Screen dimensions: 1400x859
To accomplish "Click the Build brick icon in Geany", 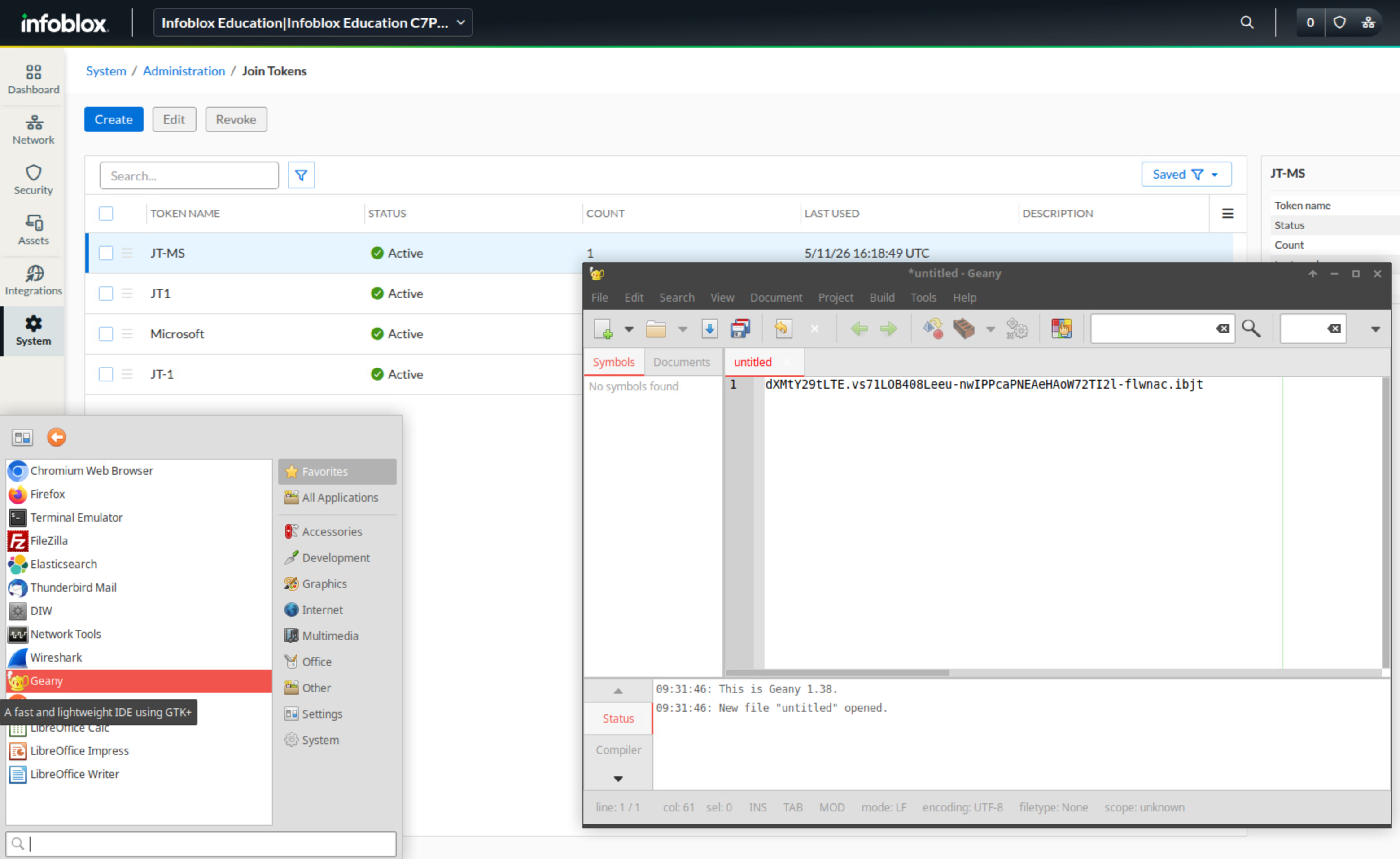I will [964, 329].
